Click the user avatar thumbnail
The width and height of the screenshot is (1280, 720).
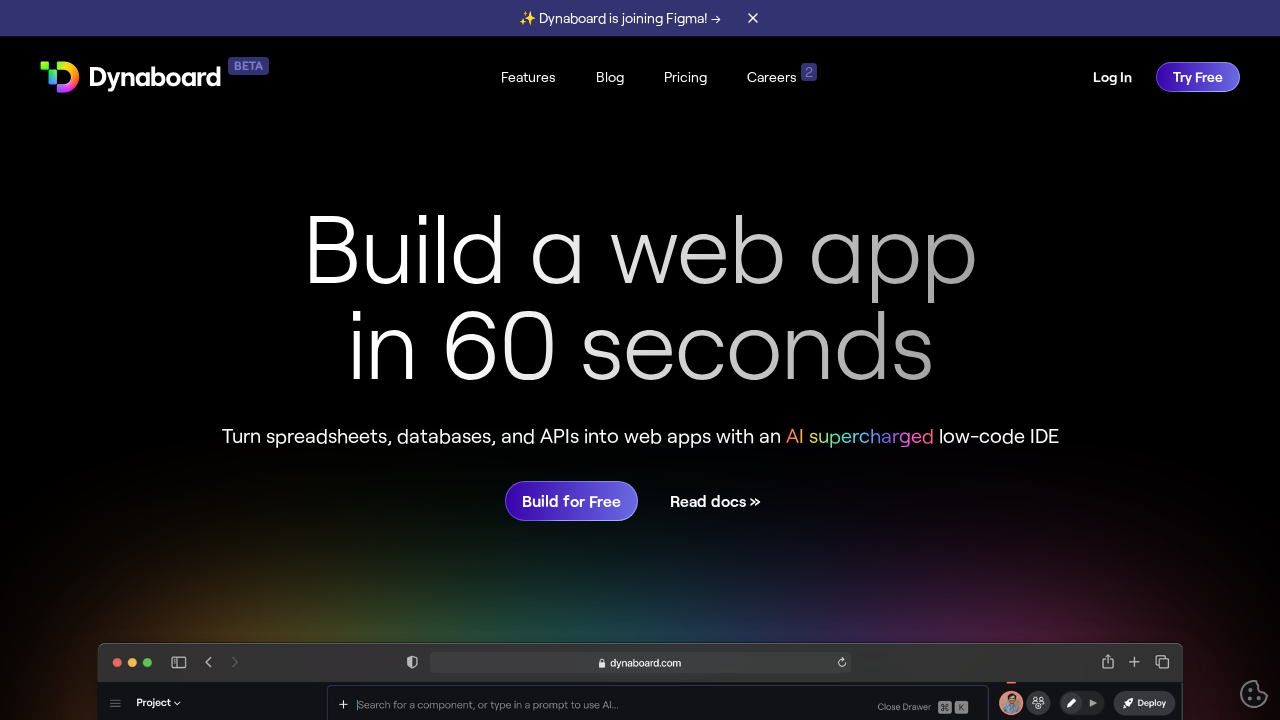(1010, 702)
